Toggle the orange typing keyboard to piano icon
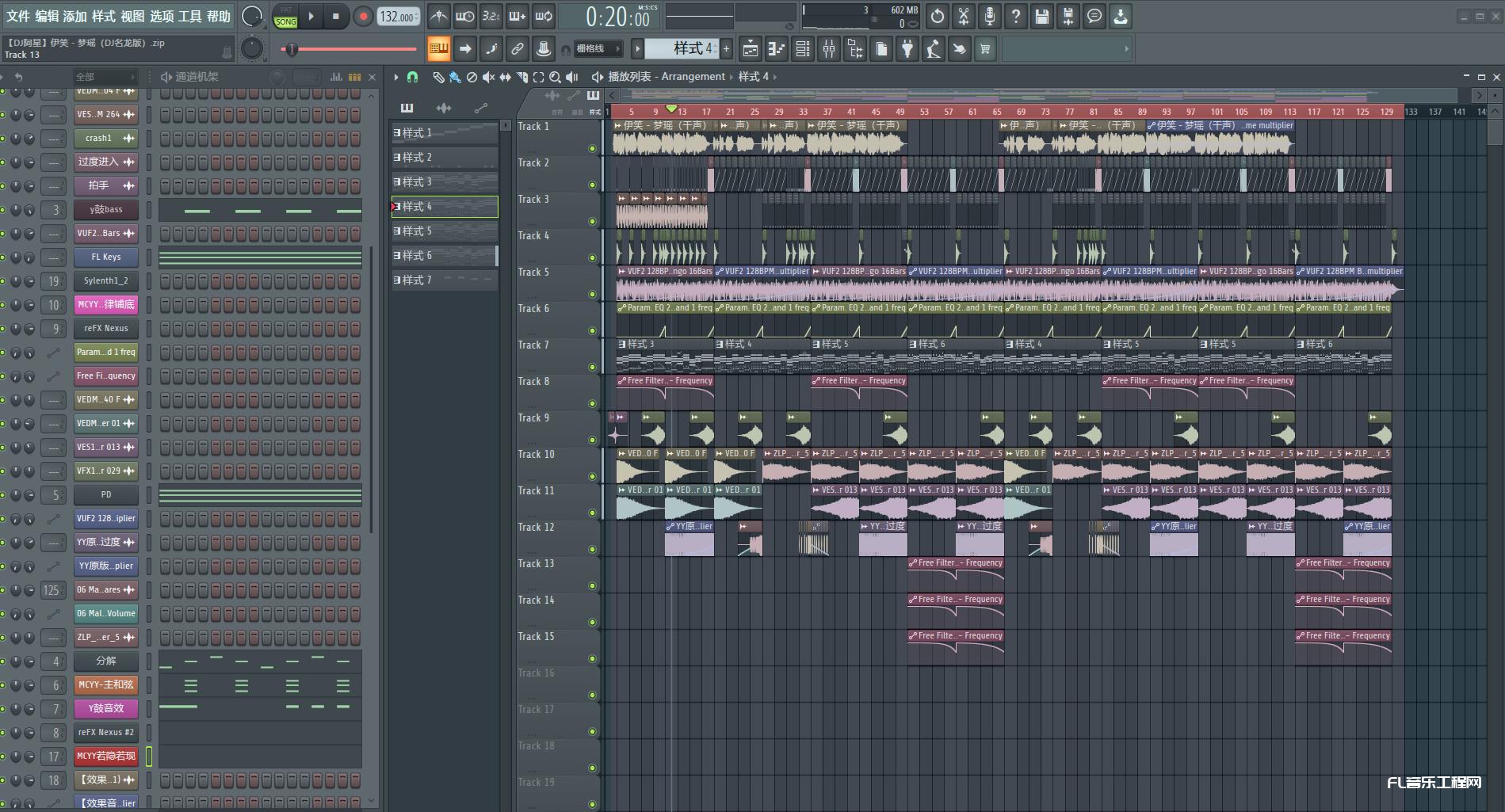The height and width of the screenshot is (812, 1505). [438, 49]
